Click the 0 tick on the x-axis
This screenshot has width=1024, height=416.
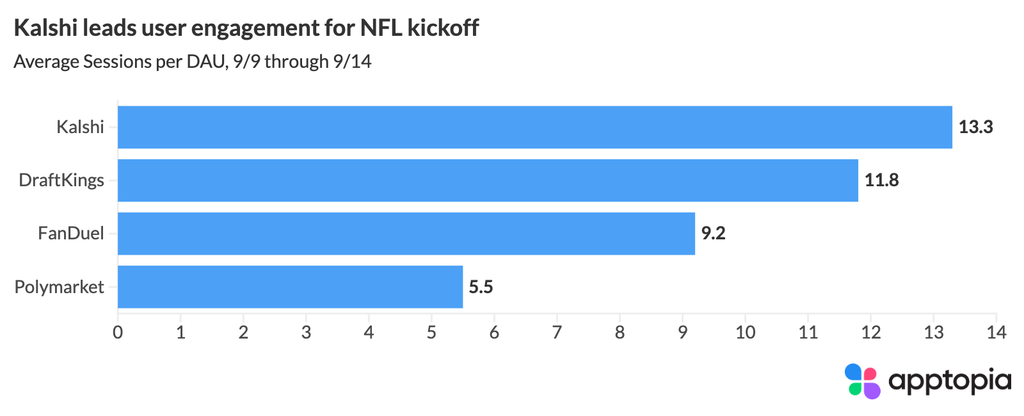[x=118, y=332]
